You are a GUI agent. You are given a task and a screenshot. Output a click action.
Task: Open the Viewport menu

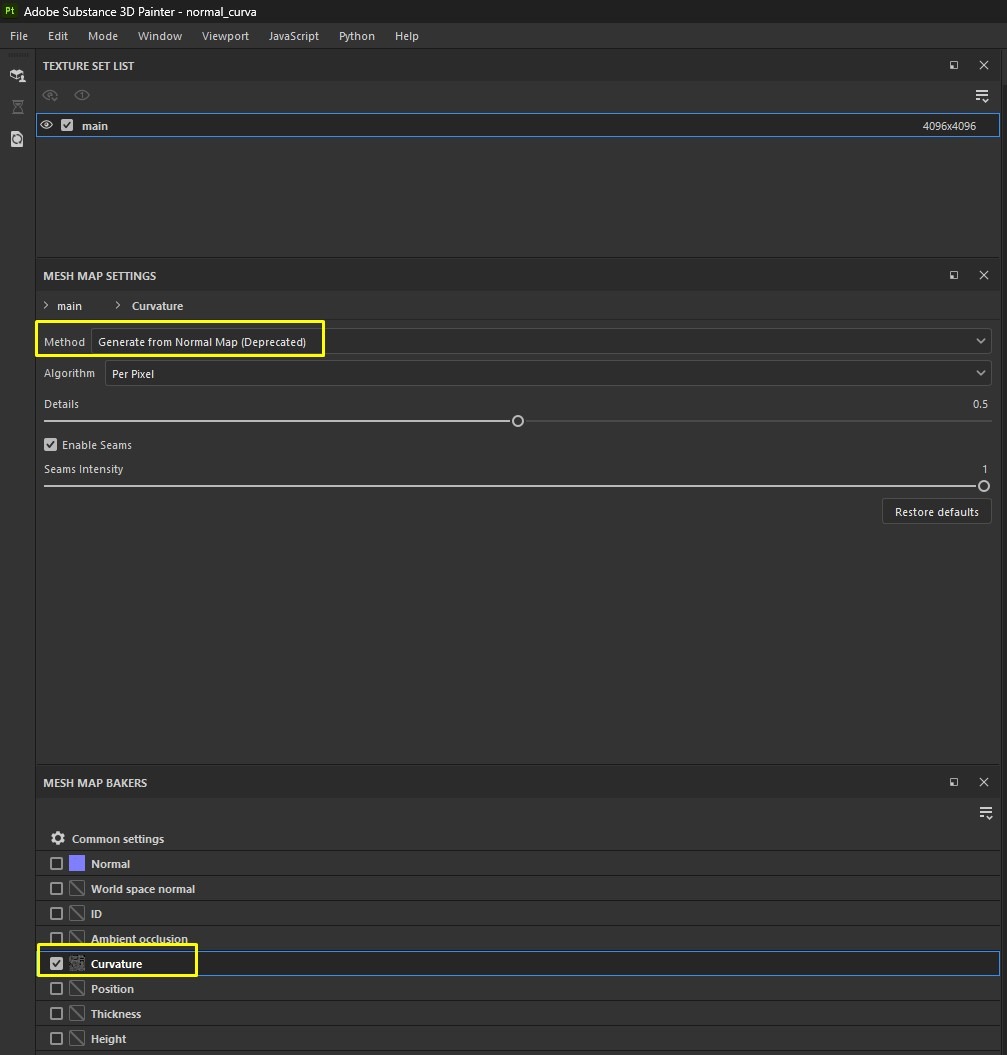(225, 36)
